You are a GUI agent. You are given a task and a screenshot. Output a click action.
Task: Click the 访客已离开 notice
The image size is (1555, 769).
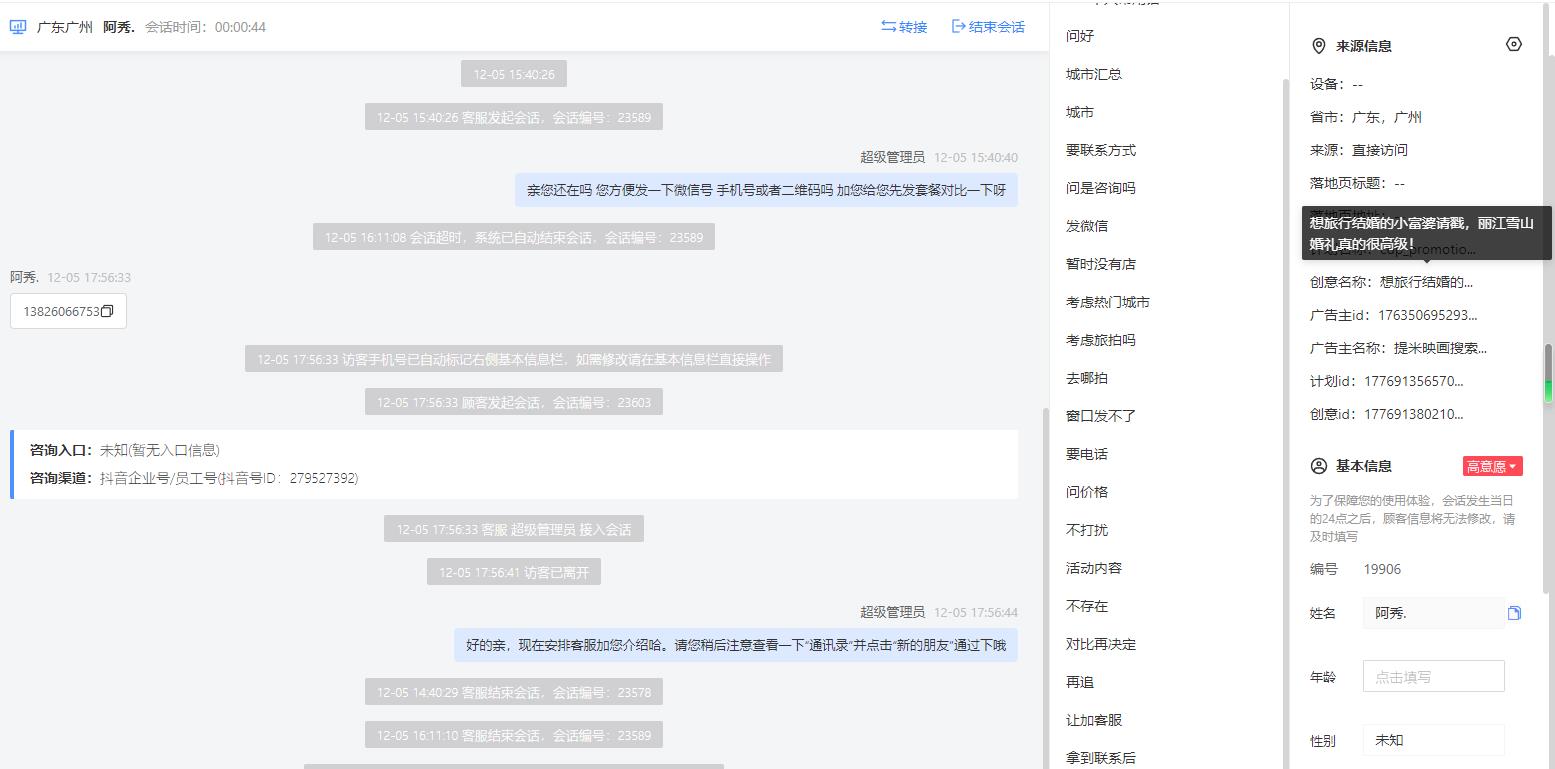tap(514, 572)
